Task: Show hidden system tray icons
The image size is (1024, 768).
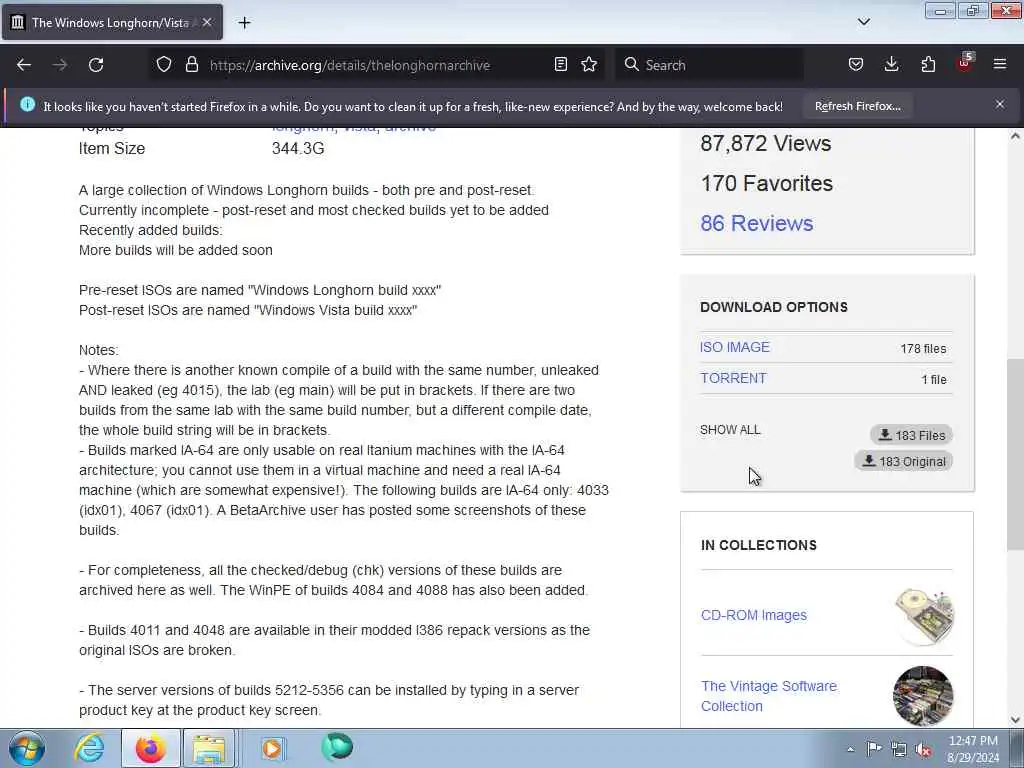Action: click(x=850, y=749)
